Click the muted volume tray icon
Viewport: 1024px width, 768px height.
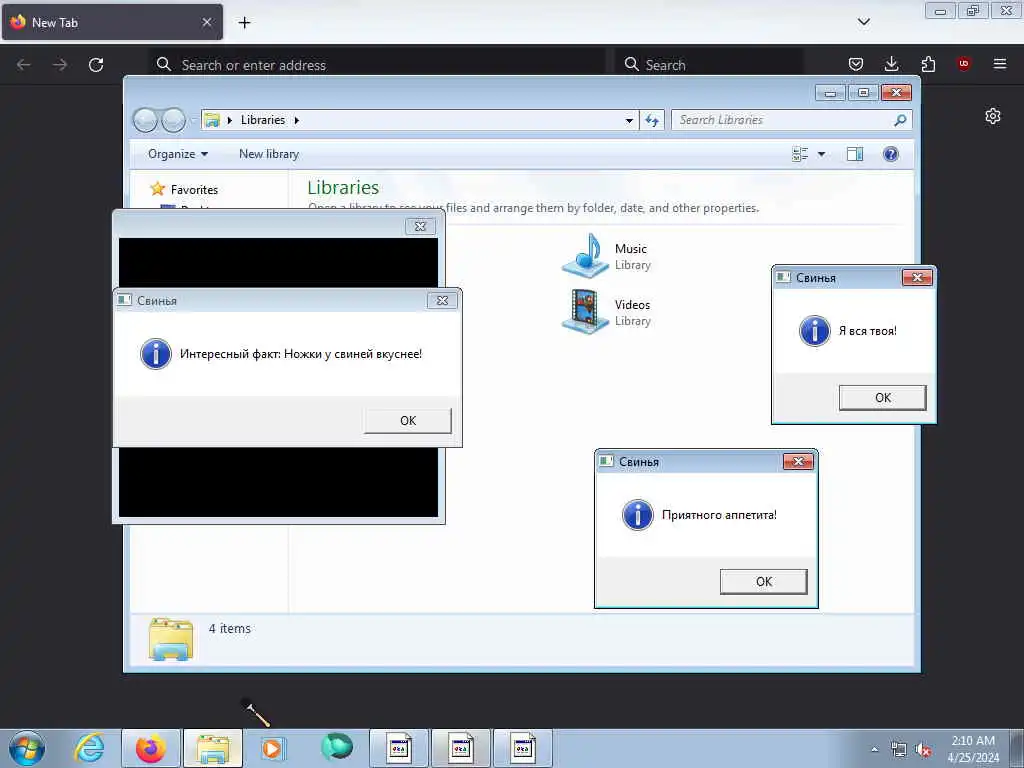923,750
